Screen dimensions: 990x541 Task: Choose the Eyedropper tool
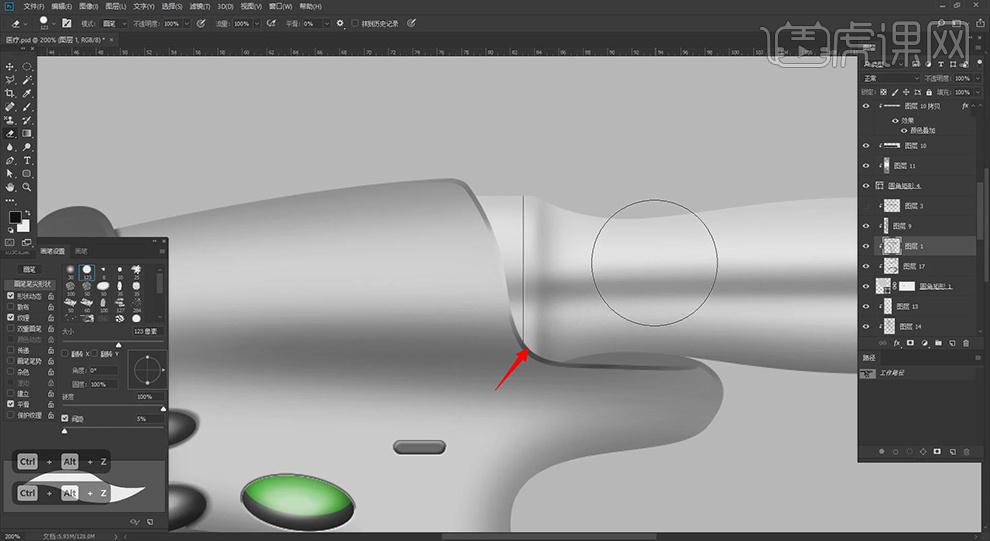click(x=27, y=93)
